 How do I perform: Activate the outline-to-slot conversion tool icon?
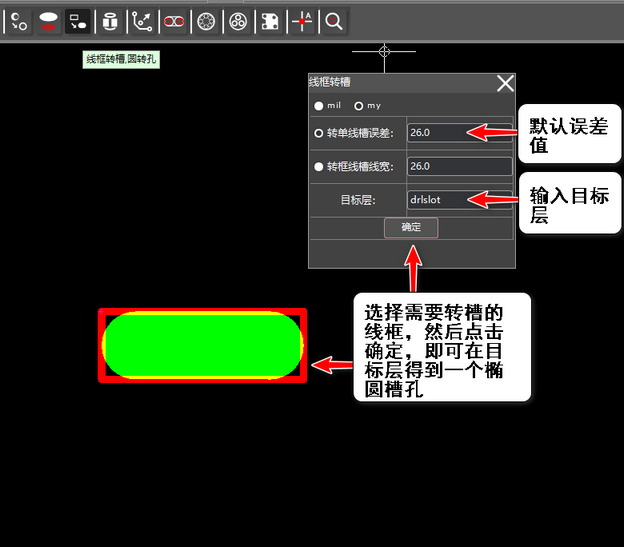78,20
